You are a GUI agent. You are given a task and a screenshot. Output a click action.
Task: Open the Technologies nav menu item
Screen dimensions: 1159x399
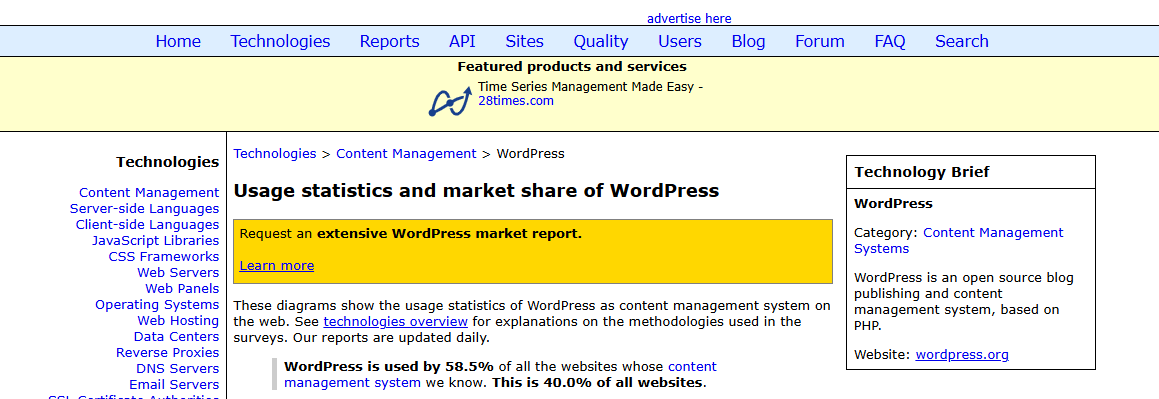click(280, 41)
